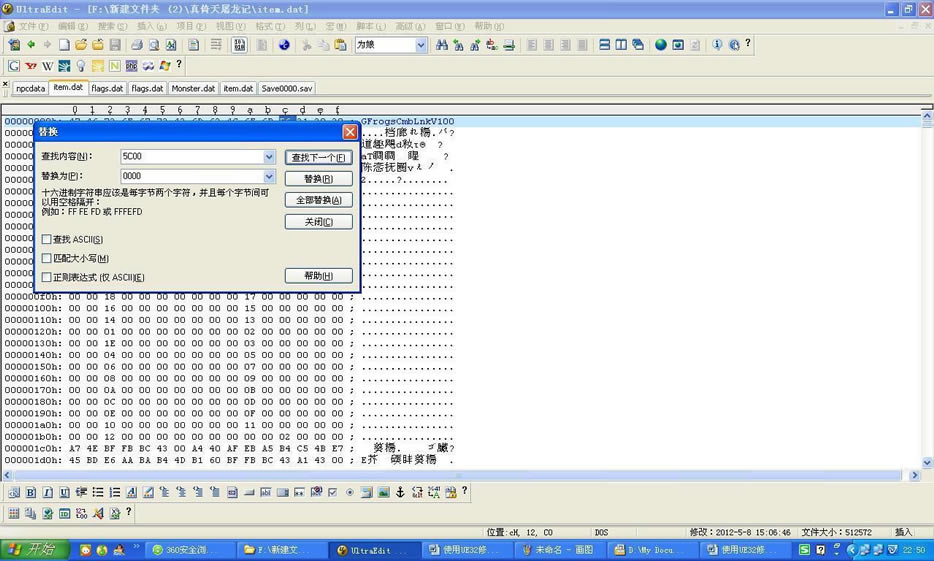Image resolution: width=934 pixels, height=561 pixels.
Task: Click the Print icon in toolbar
Action: [137, 45]
